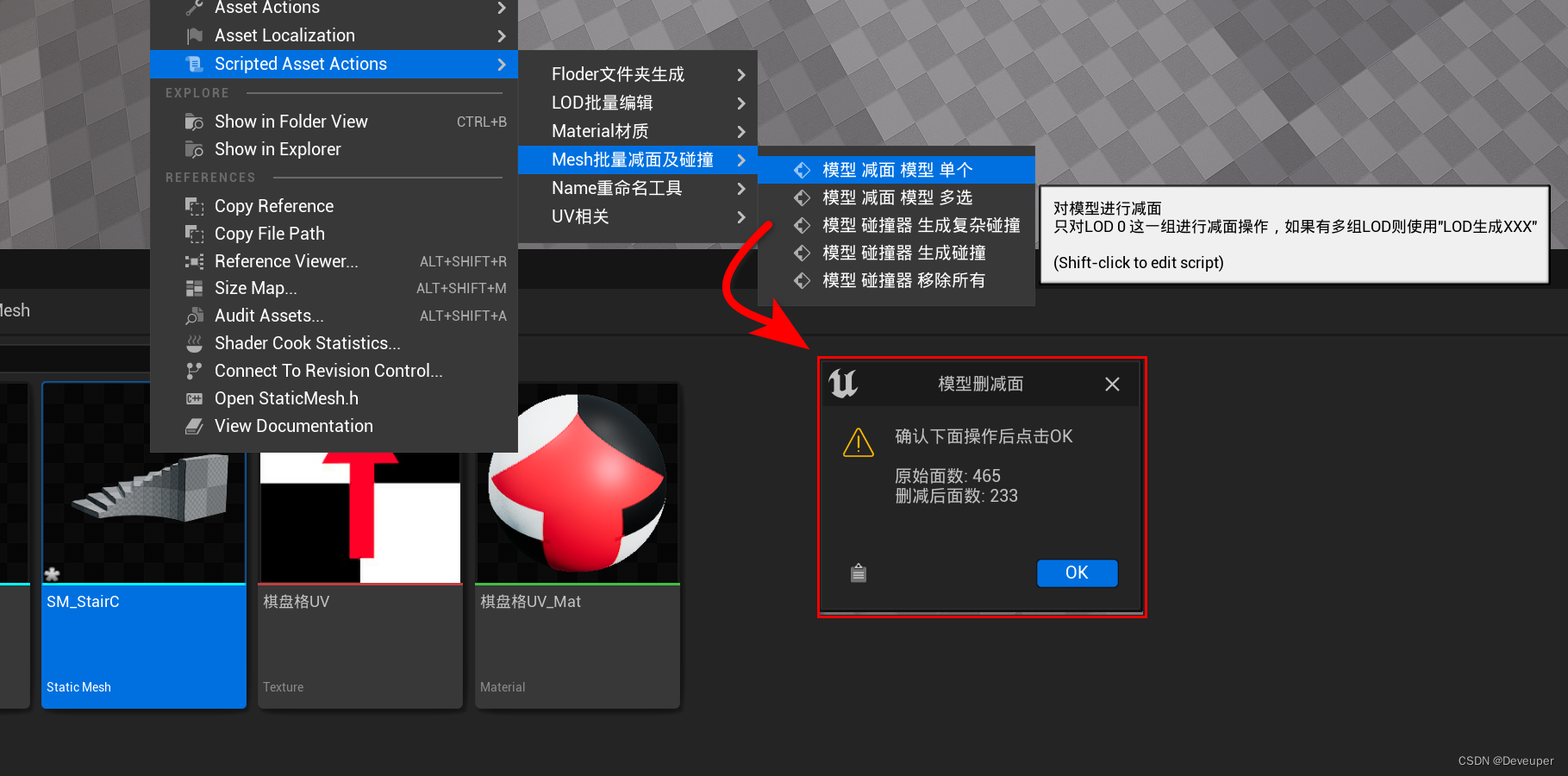
Task: Select Shader Cook Statistics... entry
Action: [334, 343]
